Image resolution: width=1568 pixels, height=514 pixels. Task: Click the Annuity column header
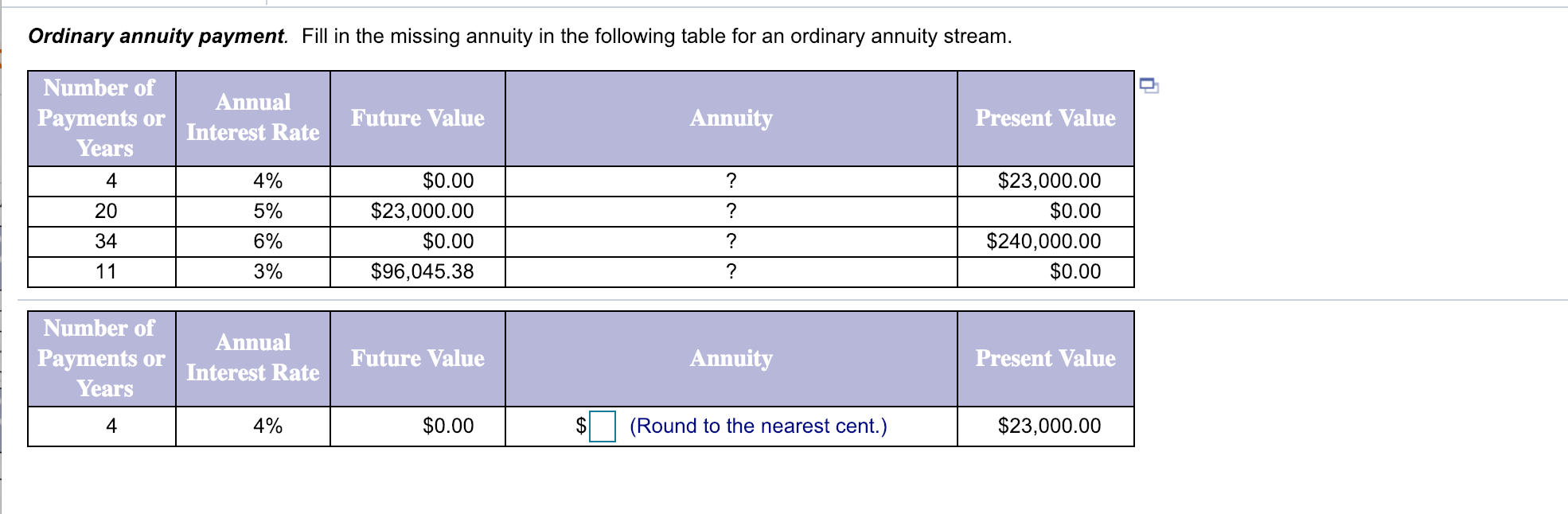(730, 119)
